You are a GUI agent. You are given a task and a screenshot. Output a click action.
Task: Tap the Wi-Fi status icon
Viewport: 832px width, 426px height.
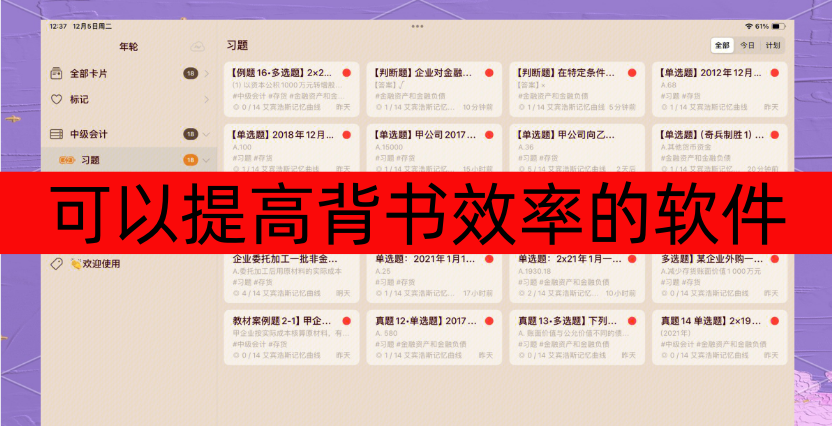click(749, 26)
